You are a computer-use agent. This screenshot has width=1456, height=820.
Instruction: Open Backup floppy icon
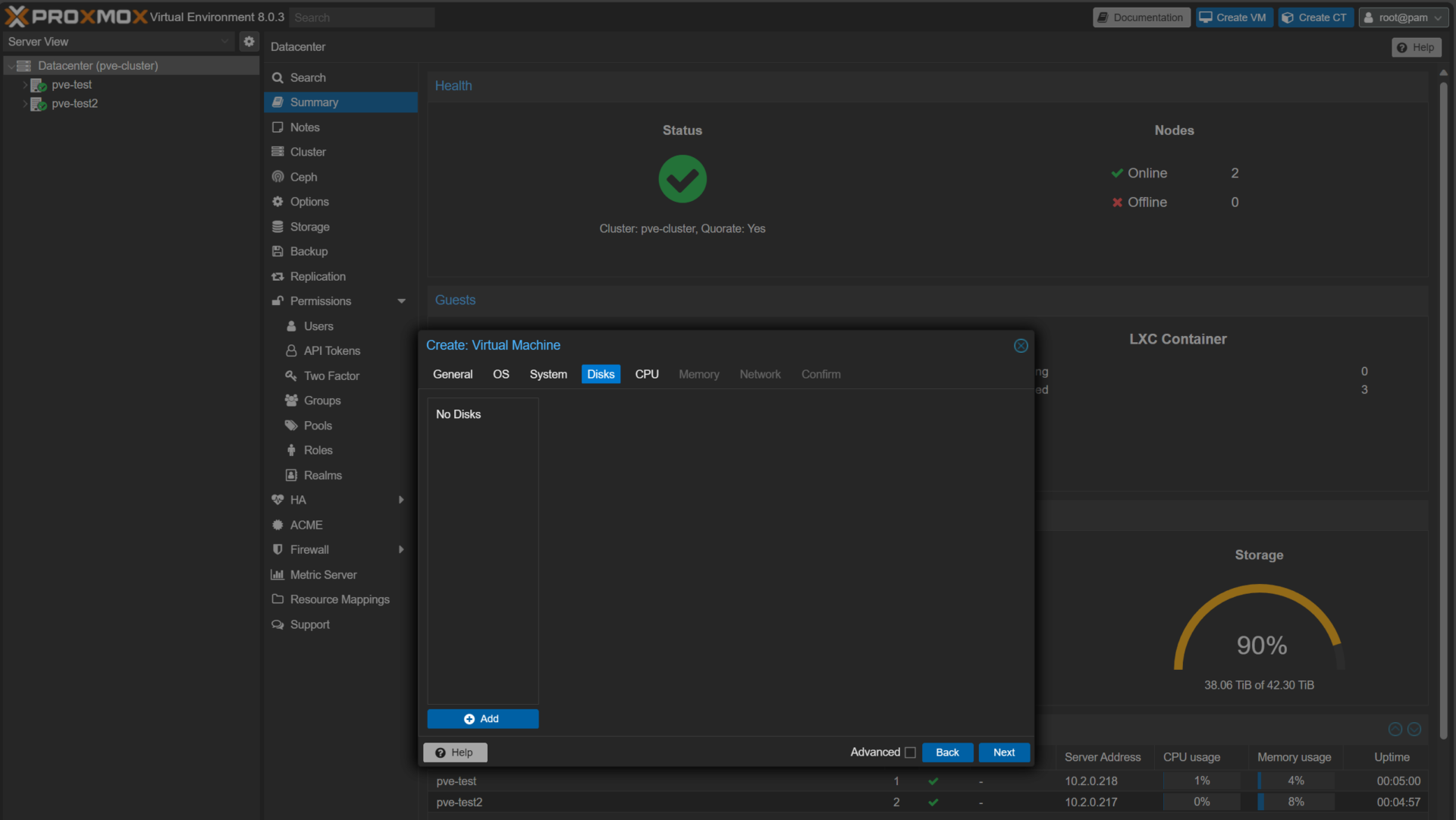click(278, 251)
